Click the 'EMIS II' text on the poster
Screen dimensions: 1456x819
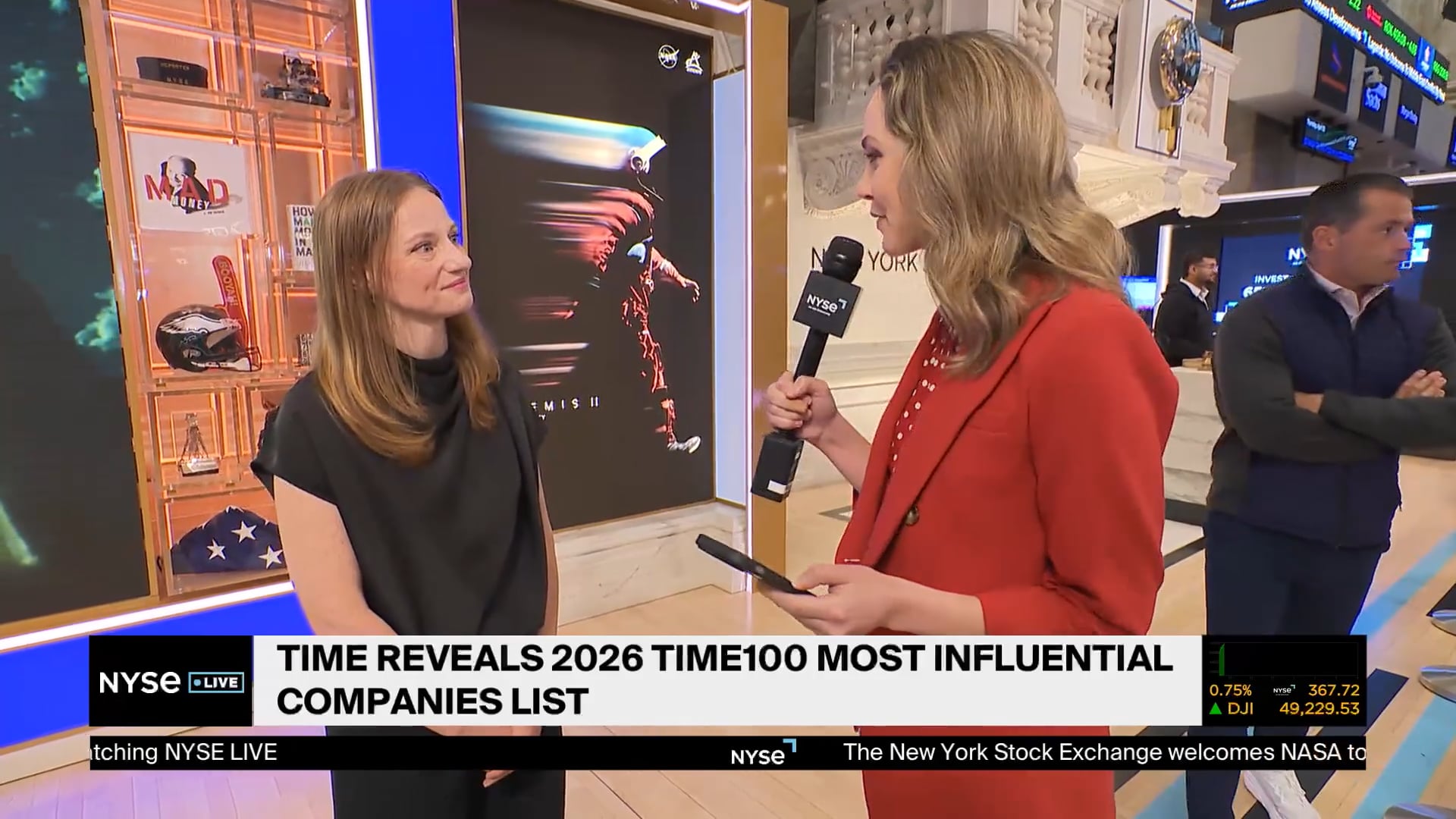click(x=566, y=404)
